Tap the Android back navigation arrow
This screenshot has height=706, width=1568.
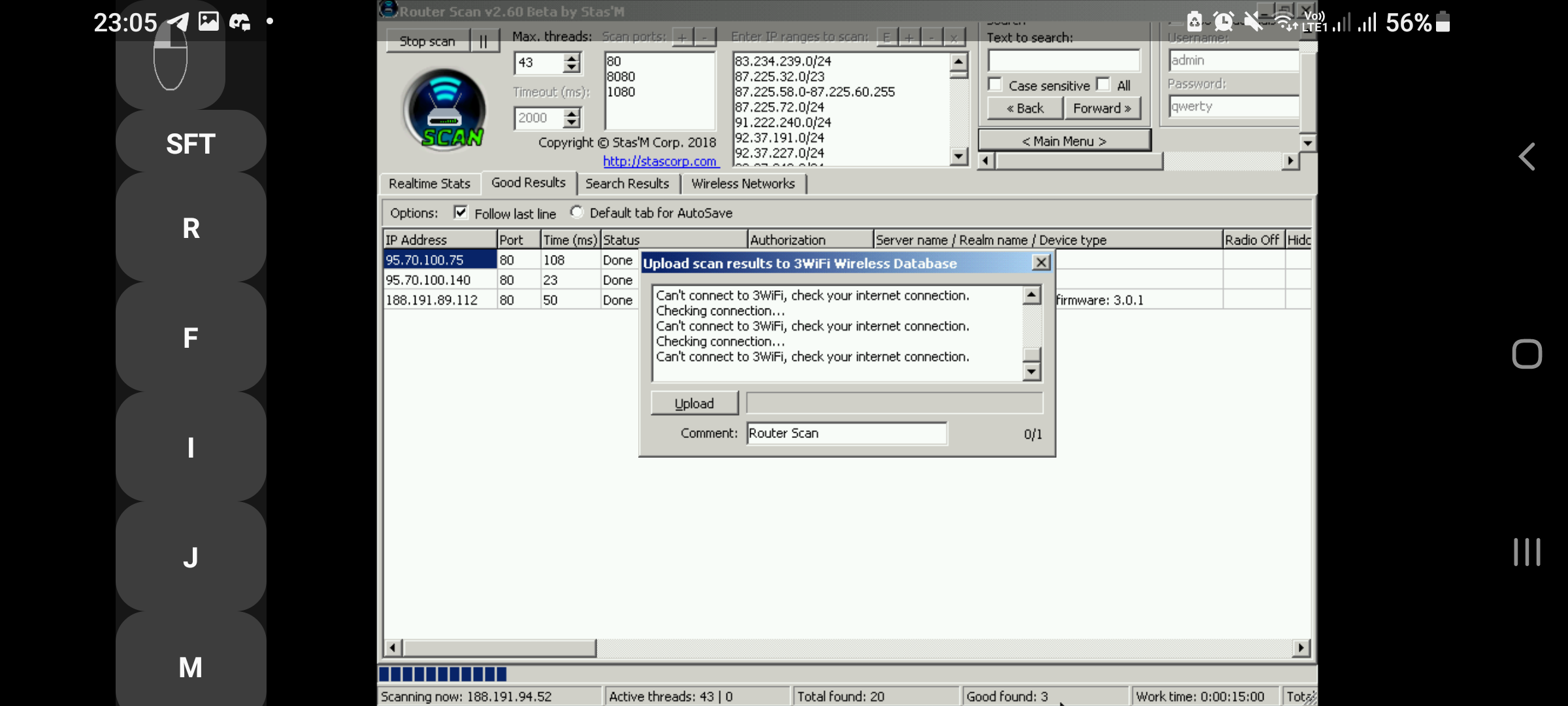coord(1527,157)
